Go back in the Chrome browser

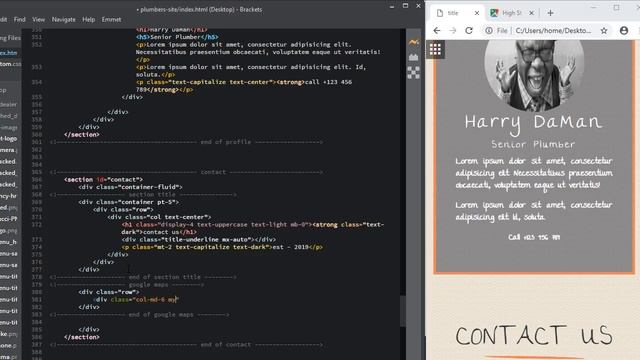point(437,31)
